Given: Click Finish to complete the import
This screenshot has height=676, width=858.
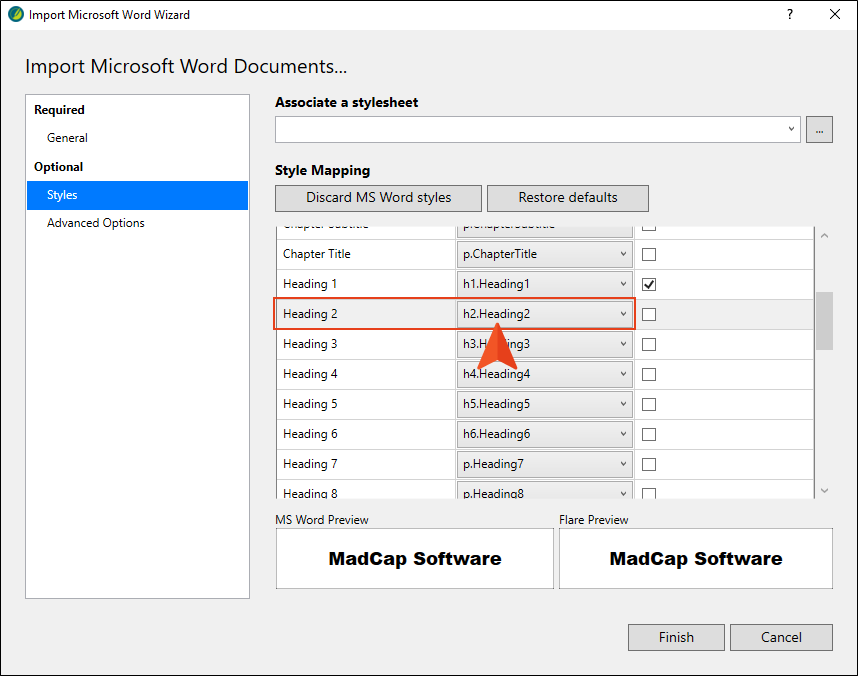Looking at the screenshot, I should click(676, 637).
